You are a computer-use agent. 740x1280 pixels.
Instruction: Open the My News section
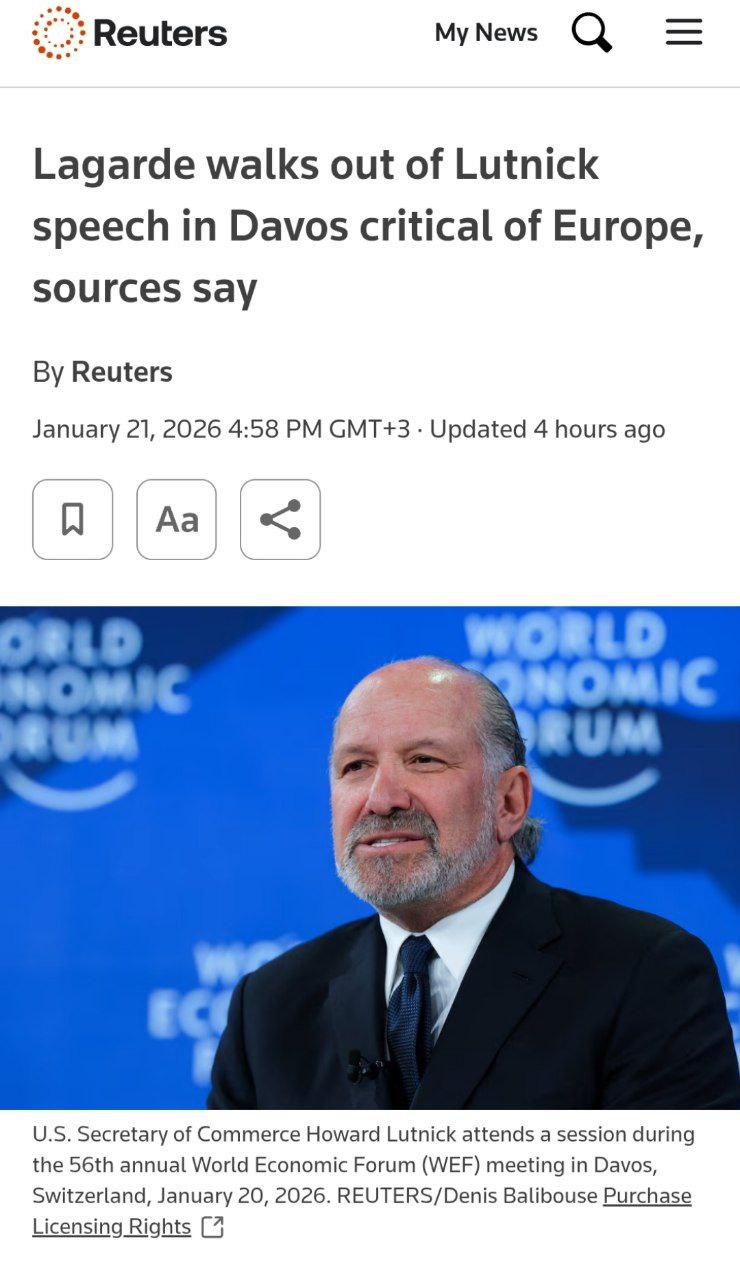486,33
